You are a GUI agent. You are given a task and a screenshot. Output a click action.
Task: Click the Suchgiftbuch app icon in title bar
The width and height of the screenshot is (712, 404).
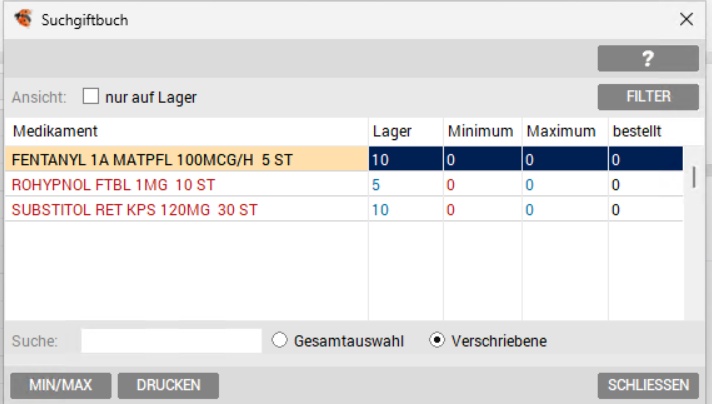point(21,19)
